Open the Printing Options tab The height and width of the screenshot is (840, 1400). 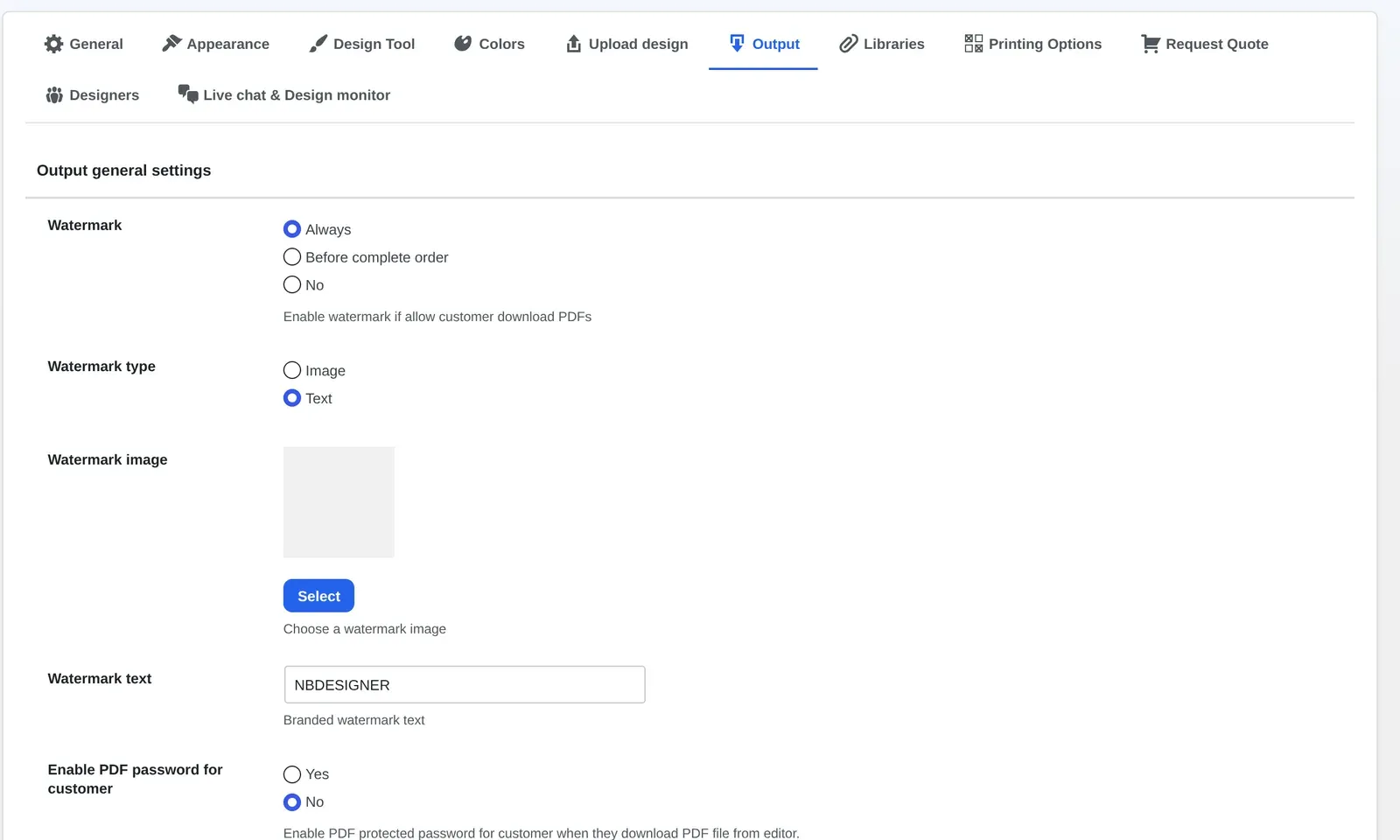1033,44
